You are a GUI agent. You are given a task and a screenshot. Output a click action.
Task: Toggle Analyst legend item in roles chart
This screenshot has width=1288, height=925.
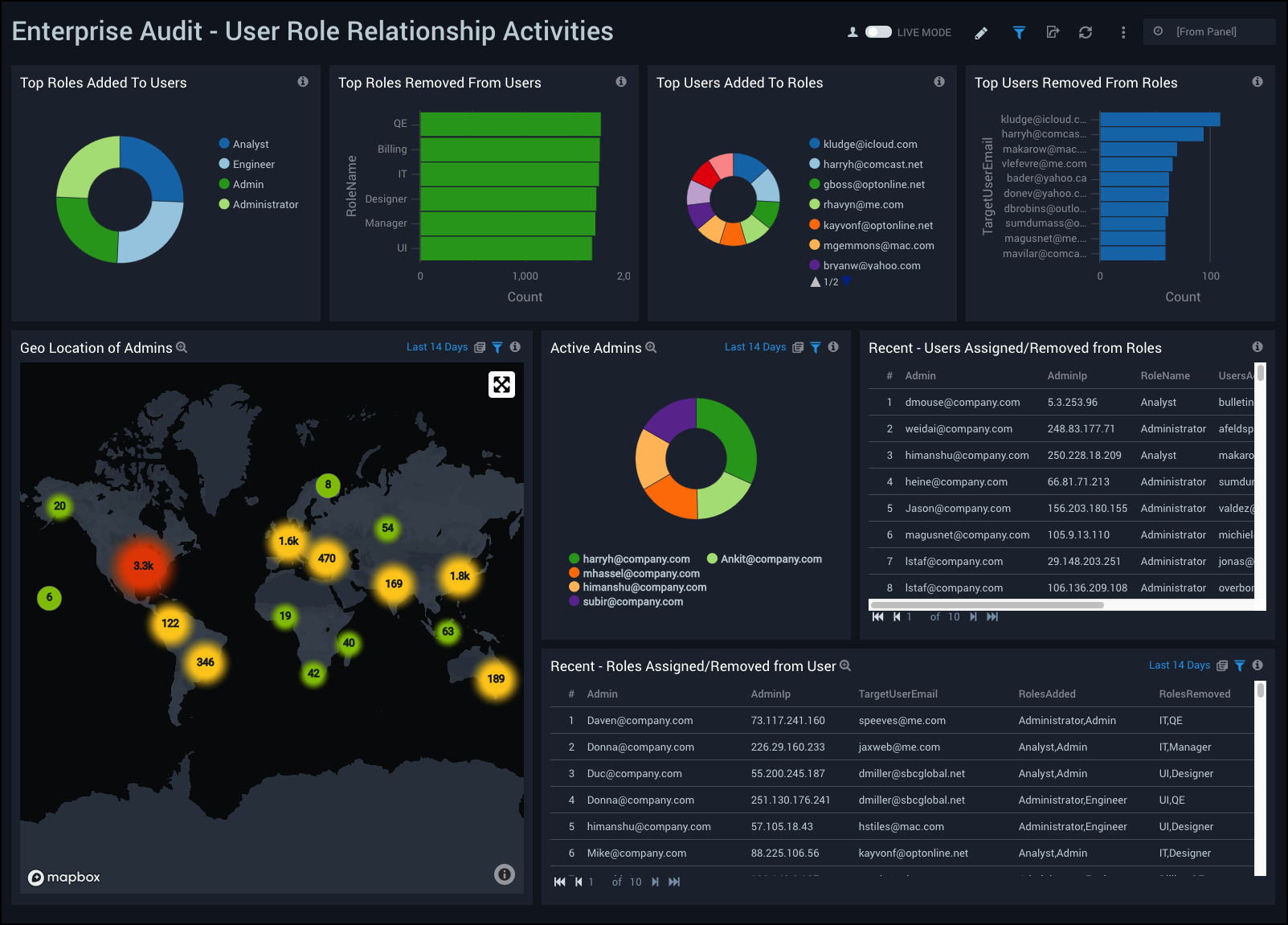point(250,144)
